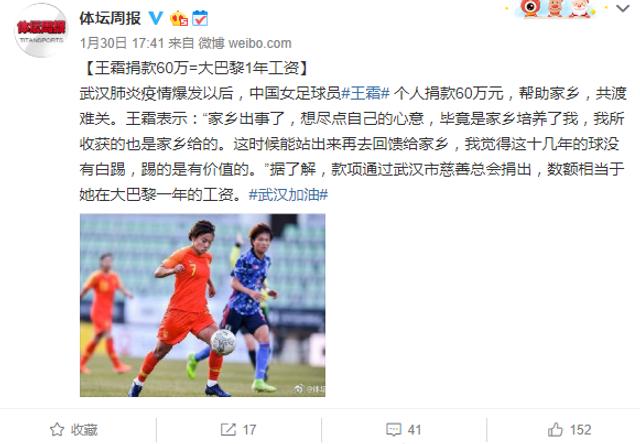The height and width of the screenshot is (444, 640).
Task: Open the 体坛周报 profile avatar
Action: pos(41,30)
